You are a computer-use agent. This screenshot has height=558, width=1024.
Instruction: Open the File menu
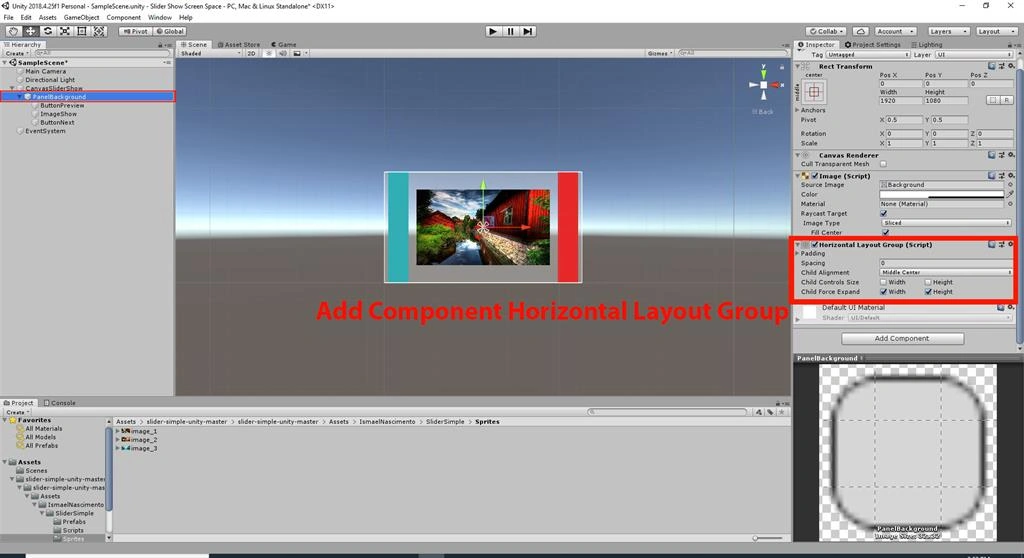click(8, 18)
